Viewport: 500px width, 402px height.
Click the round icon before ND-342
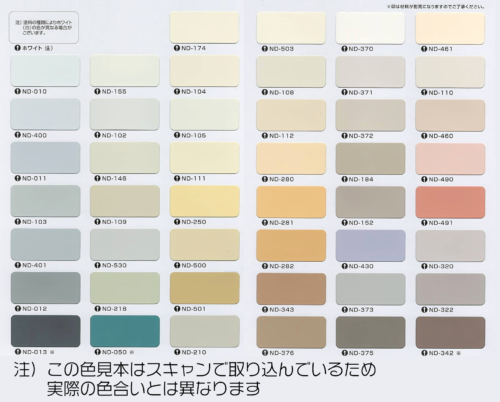(424, 353)
